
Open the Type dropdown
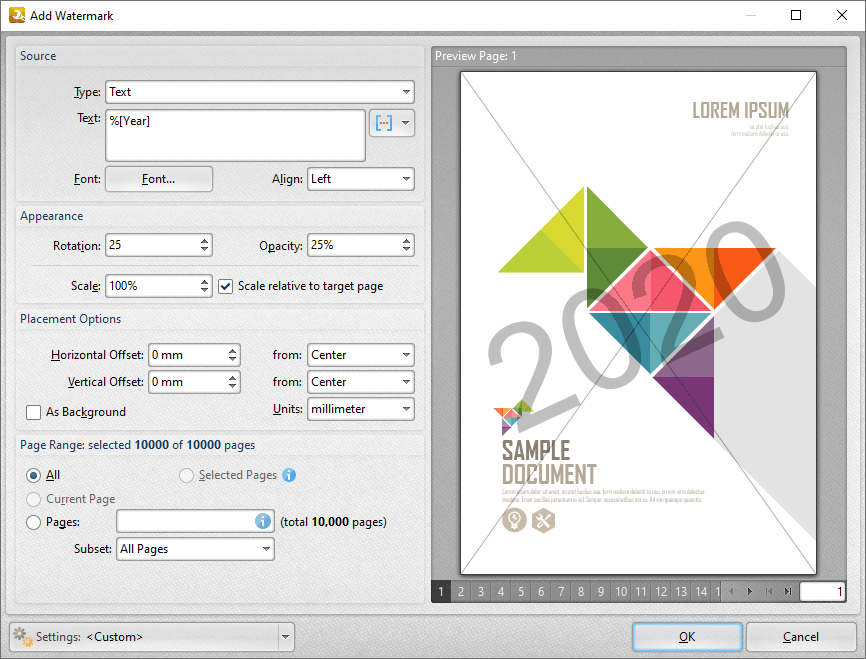[260, 92]
